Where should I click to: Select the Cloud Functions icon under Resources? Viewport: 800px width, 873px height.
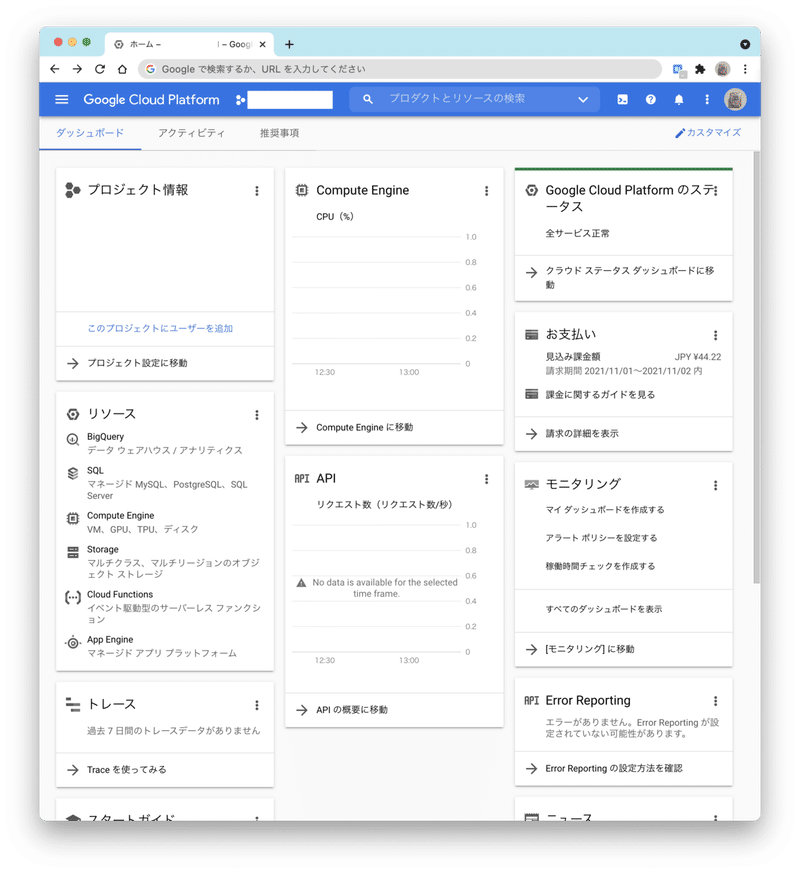tap(71, 596)
